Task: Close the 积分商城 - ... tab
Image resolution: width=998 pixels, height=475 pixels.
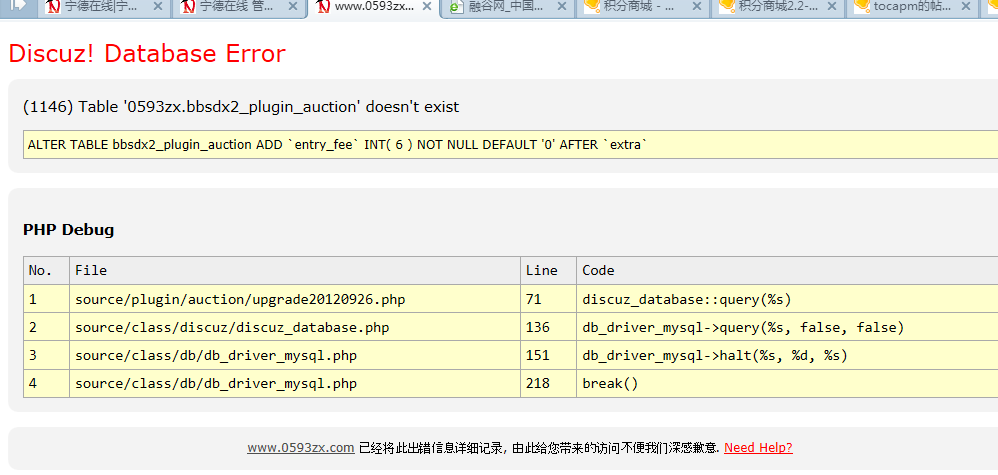Action: (696, 7)
